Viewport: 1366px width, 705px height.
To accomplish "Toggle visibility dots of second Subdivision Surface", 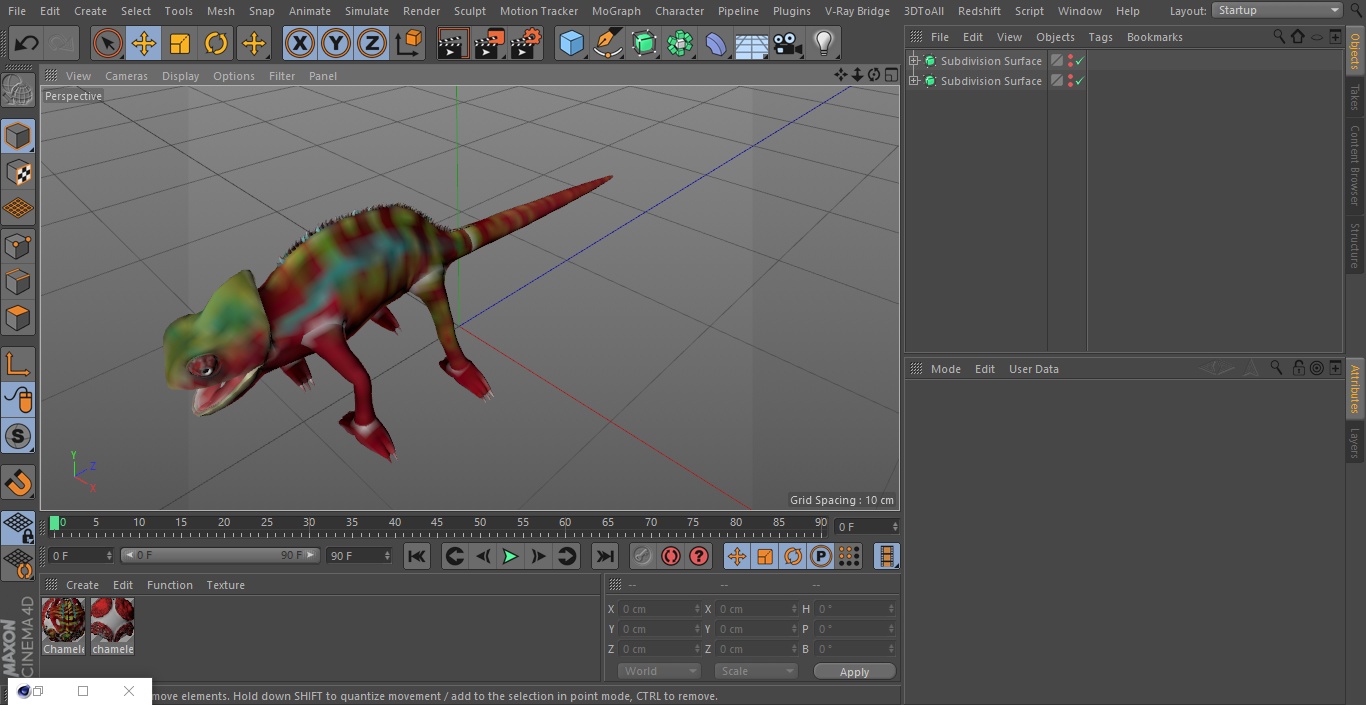I will click(x=1070, y=81).
